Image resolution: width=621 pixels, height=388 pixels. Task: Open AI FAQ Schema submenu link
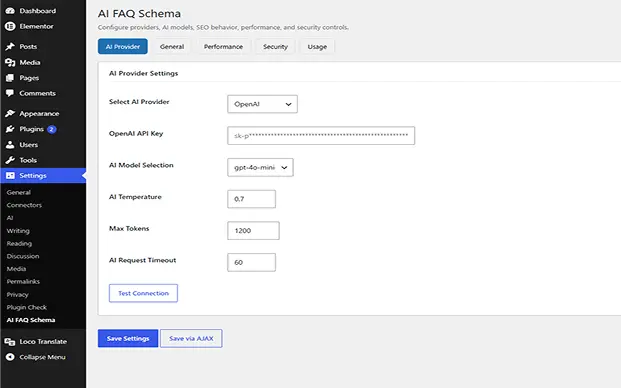(31, 320)
